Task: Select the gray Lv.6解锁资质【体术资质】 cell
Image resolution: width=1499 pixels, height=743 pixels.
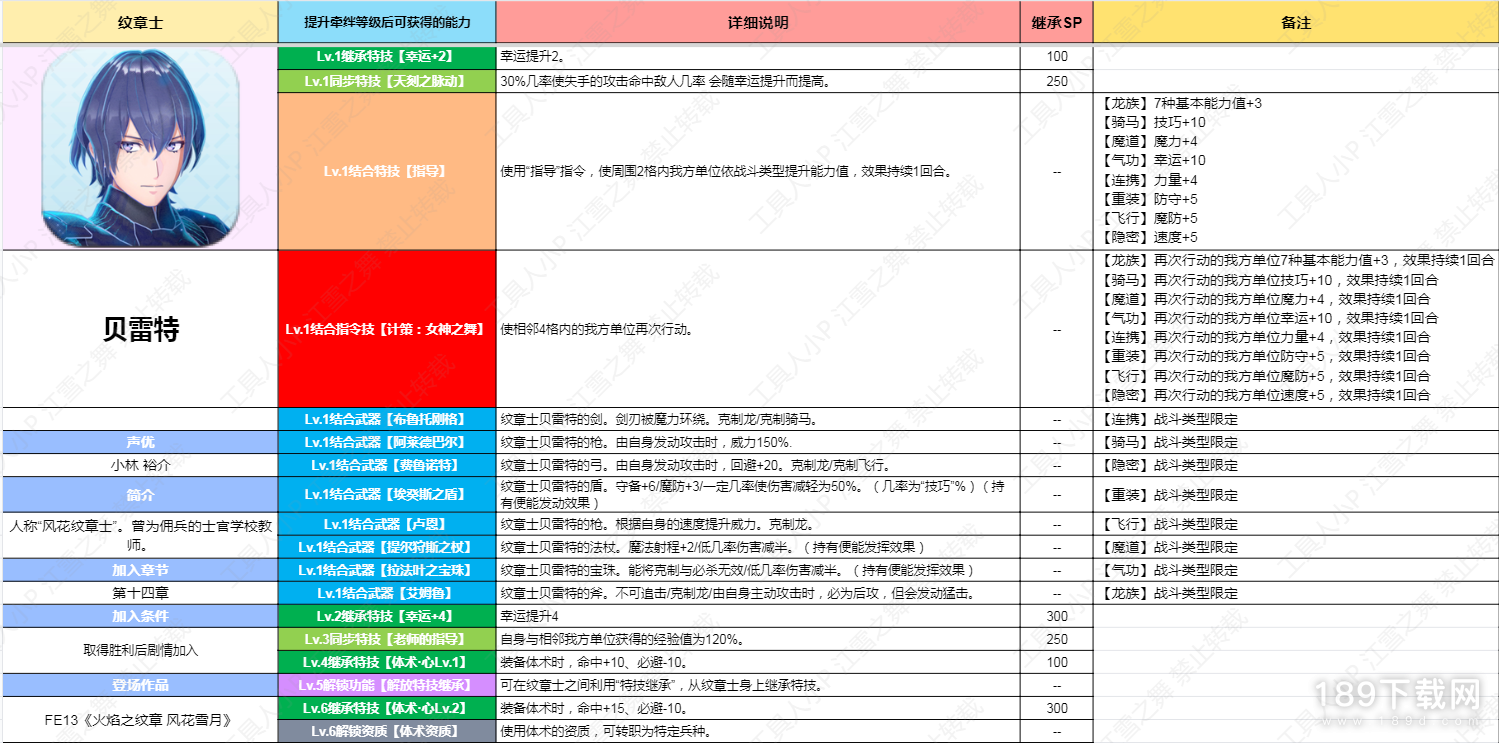Action: click(387, 731)
